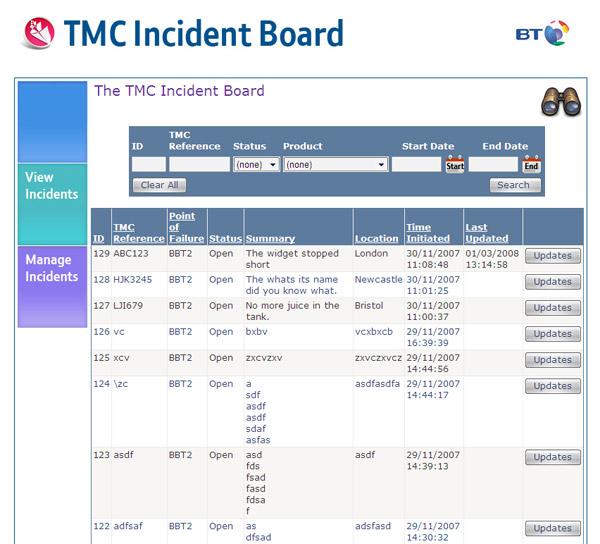Sort by Last Updated column
Viewport: 600px width, 544px height.
487,233
